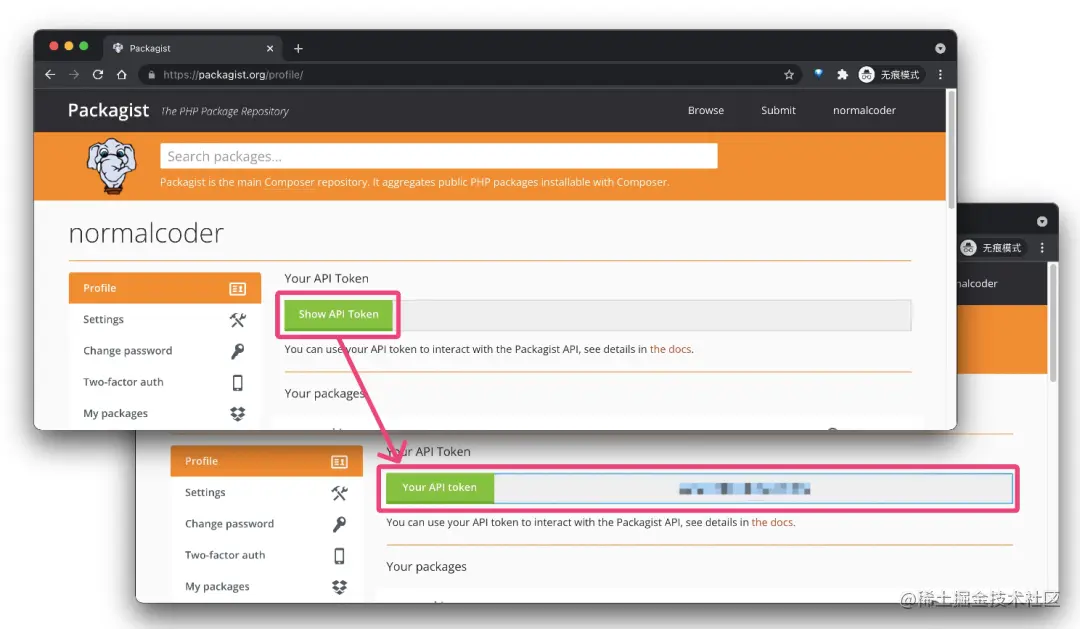
Task: Select the Packagist browser tab
Action: (x=193, y=48)
